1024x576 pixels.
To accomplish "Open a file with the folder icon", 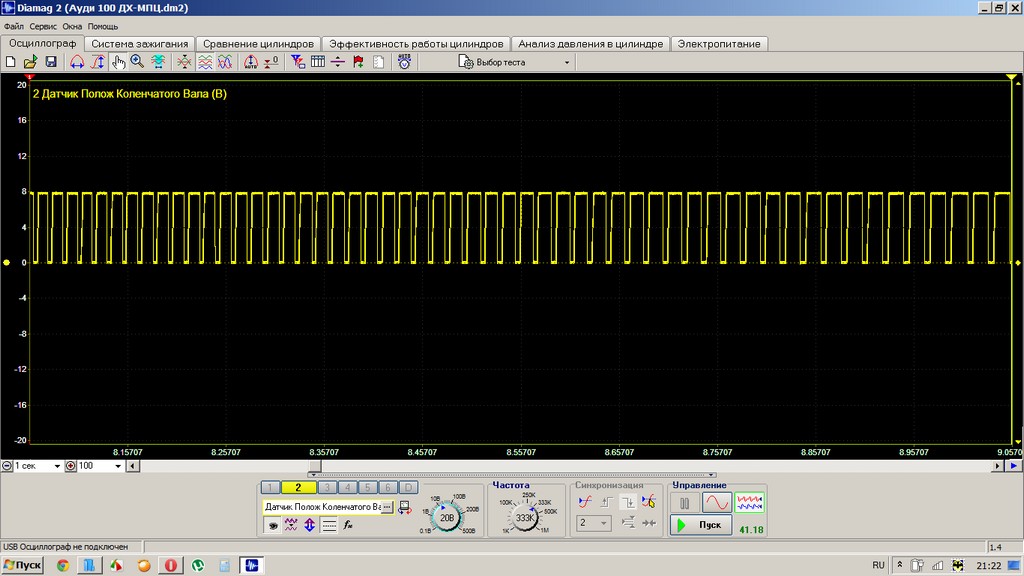I will coord(30,62).
